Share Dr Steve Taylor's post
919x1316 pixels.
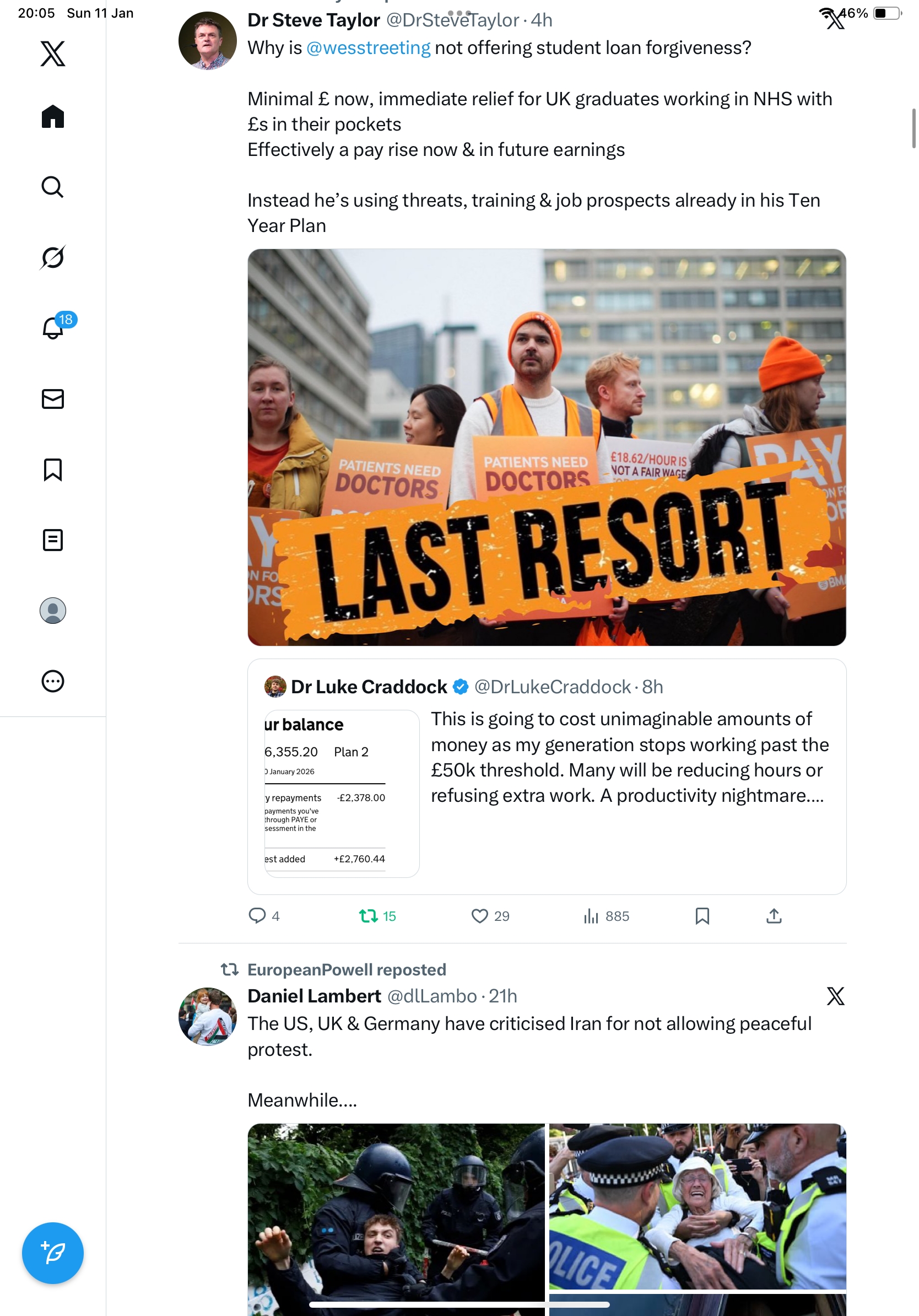coord(774,916)
